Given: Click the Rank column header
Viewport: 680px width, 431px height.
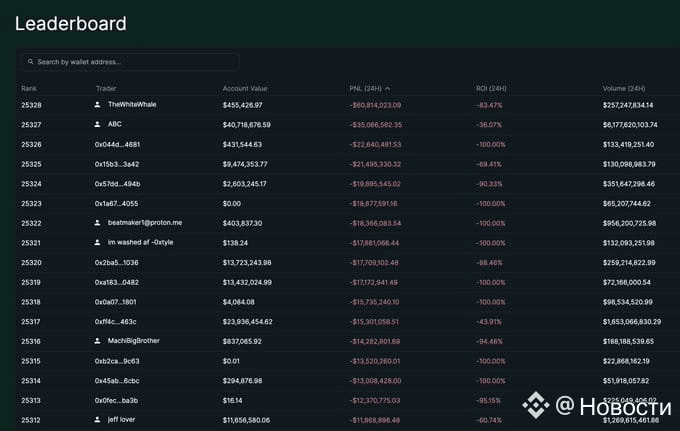Looking at the screenshot, I should click(29, 88).
